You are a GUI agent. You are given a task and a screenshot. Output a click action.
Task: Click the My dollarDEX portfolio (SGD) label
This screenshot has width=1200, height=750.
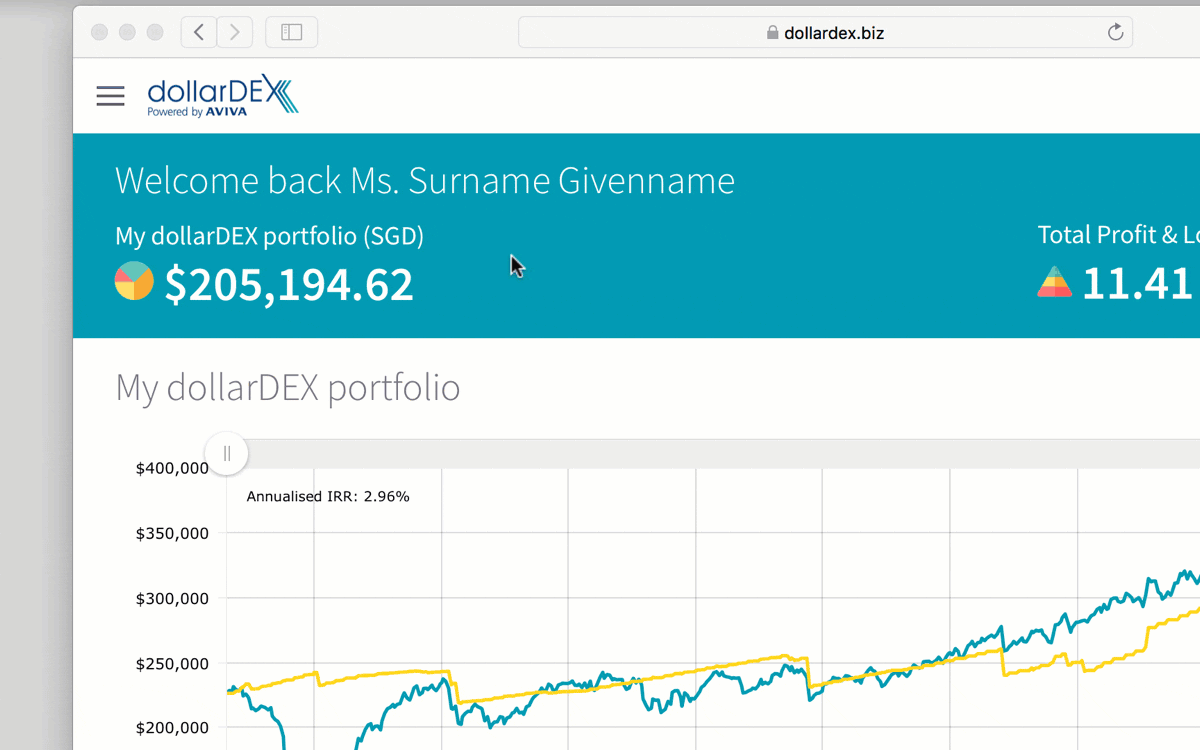[270, 237]
